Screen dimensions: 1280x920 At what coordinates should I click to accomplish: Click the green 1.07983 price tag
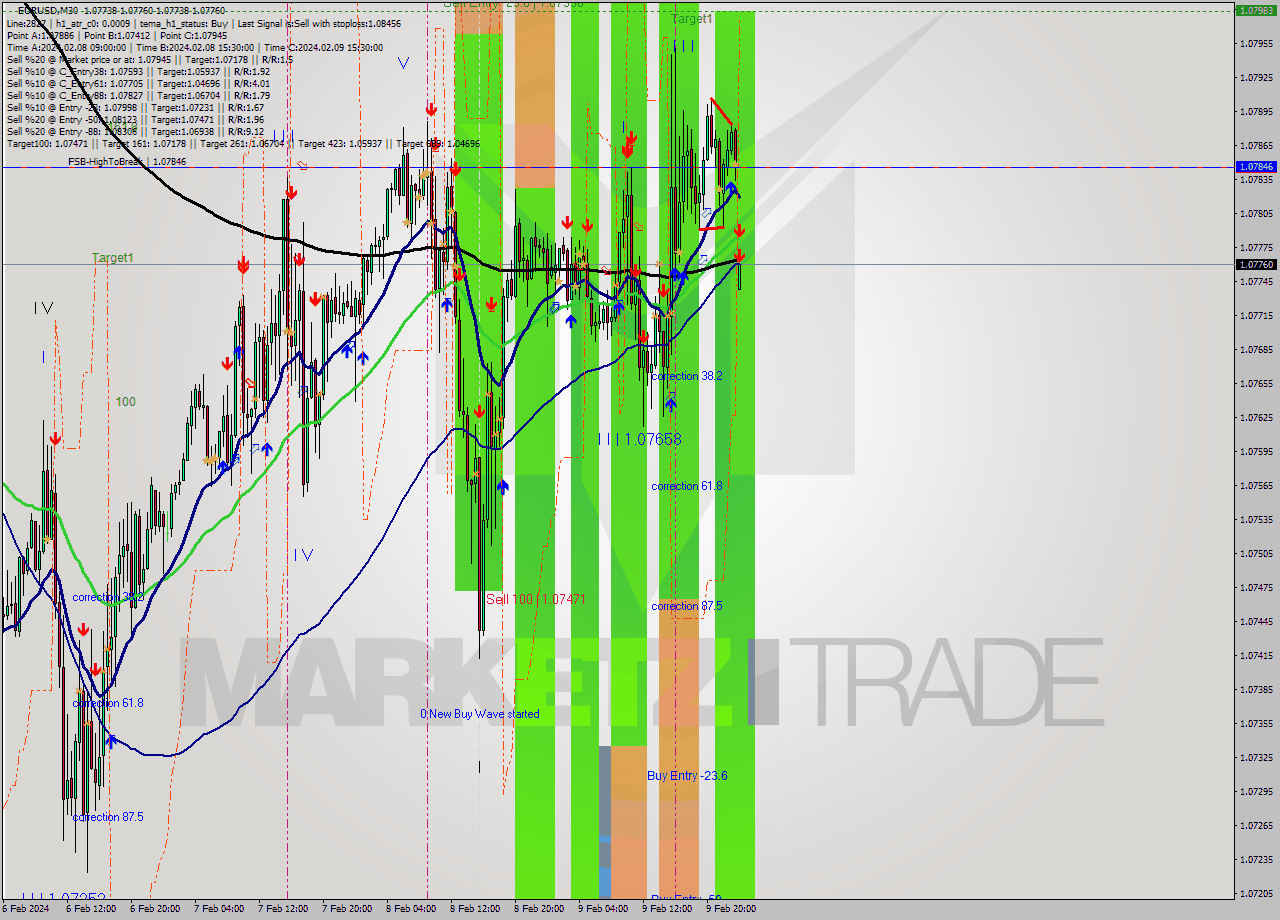click(x=1256, y=10)
